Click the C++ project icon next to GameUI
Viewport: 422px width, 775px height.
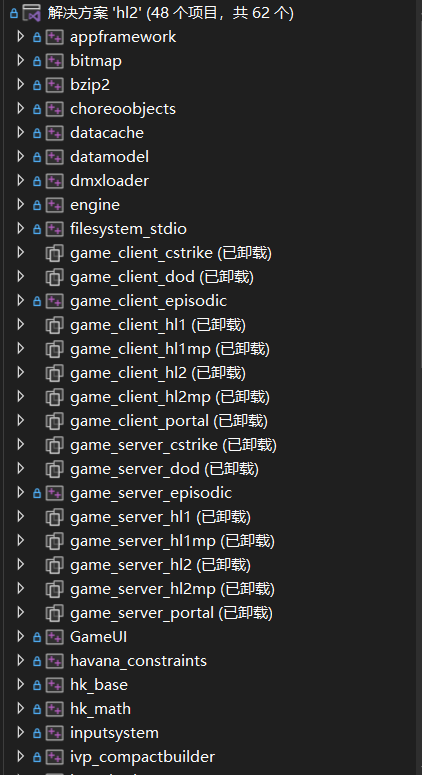54,637
